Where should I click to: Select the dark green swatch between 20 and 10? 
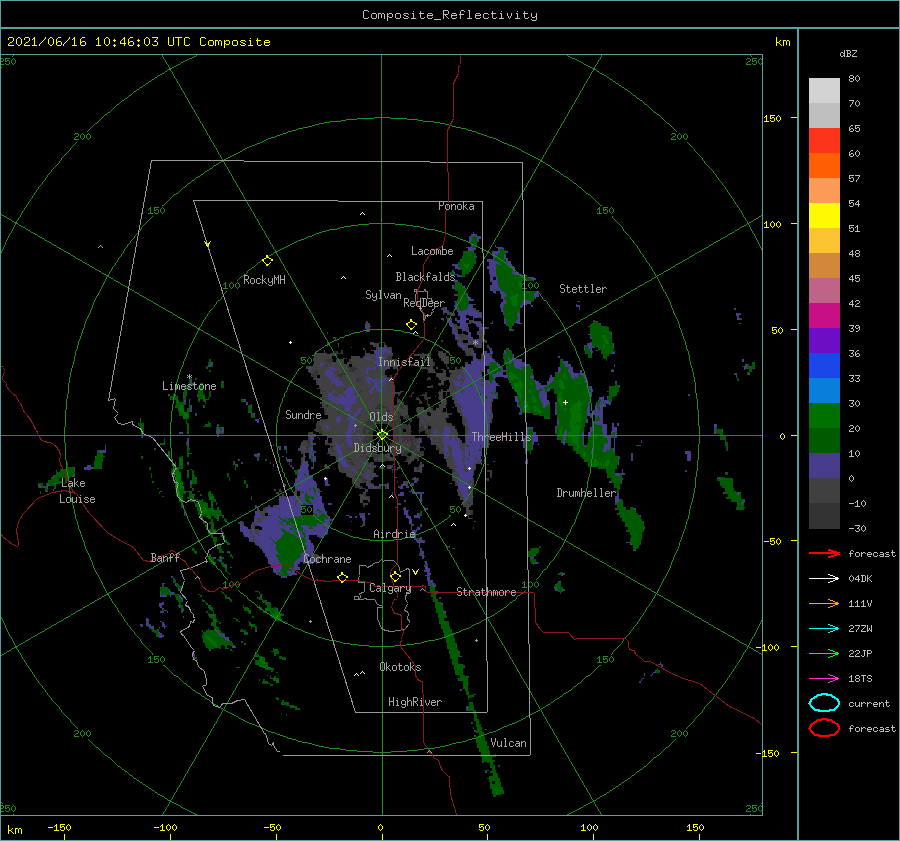[x=824, y=440]
